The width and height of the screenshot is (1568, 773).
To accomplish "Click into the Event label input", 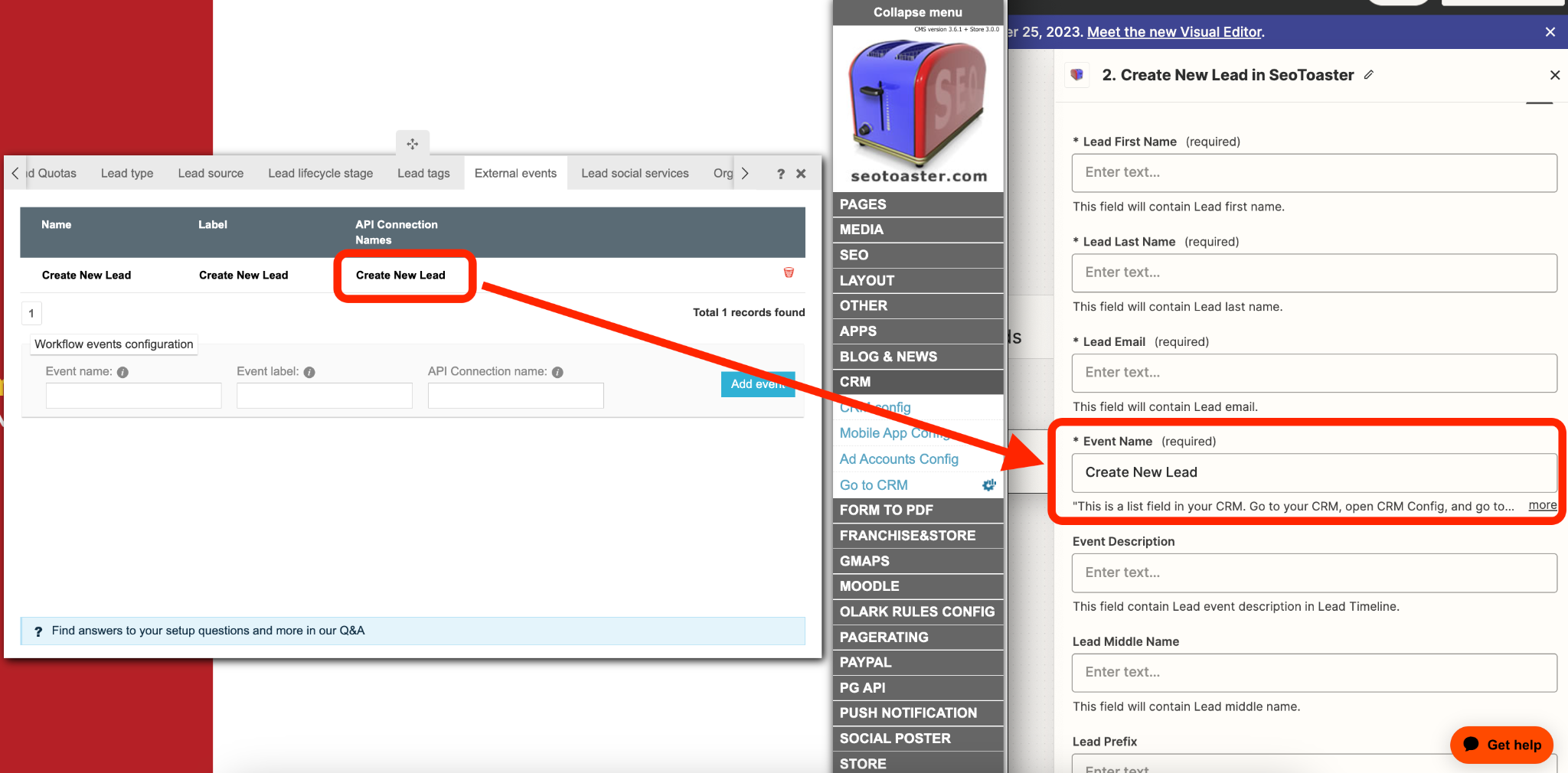I will pos(325,396).
